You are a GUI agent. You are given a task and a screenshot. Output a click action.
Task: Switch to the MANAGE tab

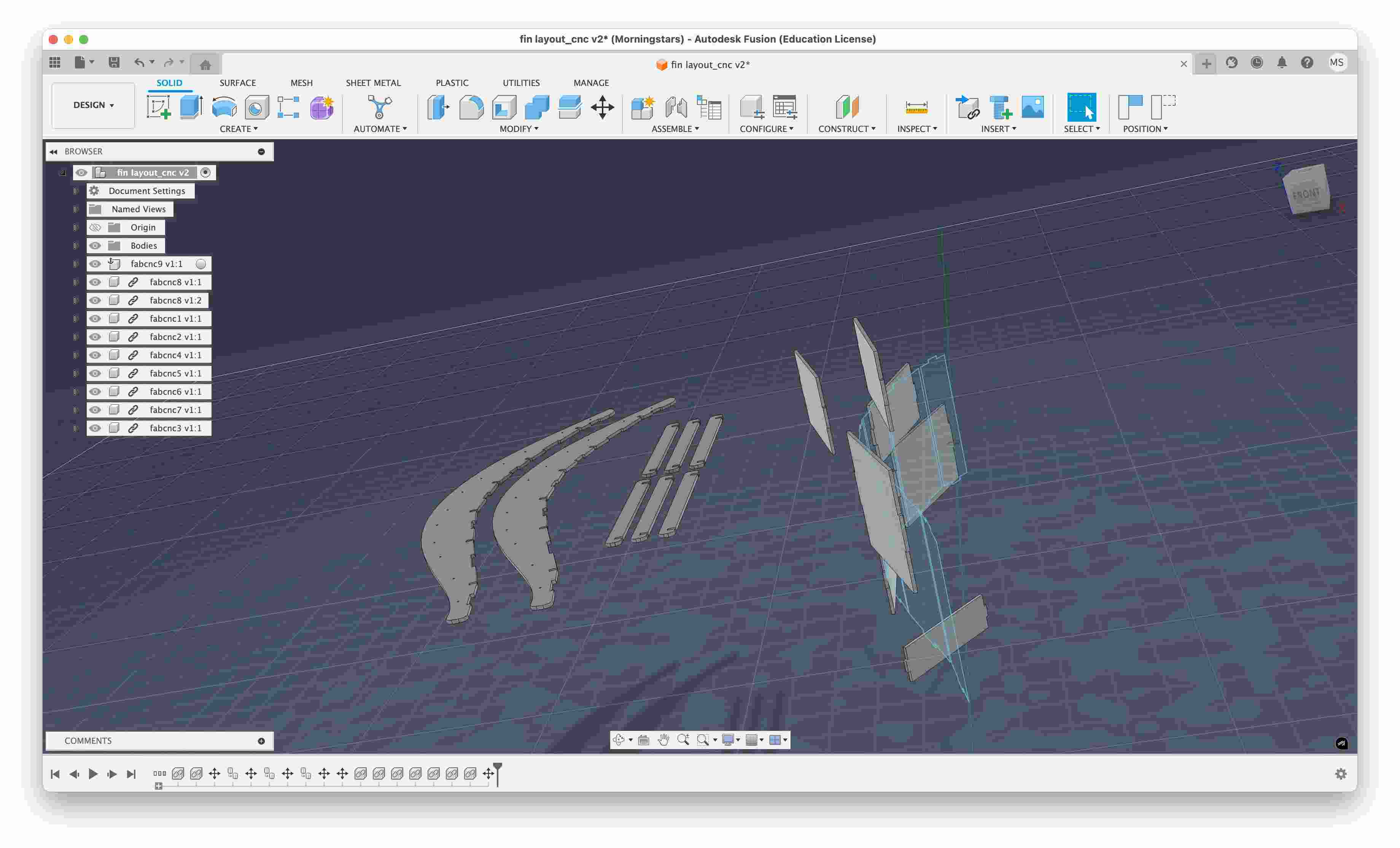point(591,83)
